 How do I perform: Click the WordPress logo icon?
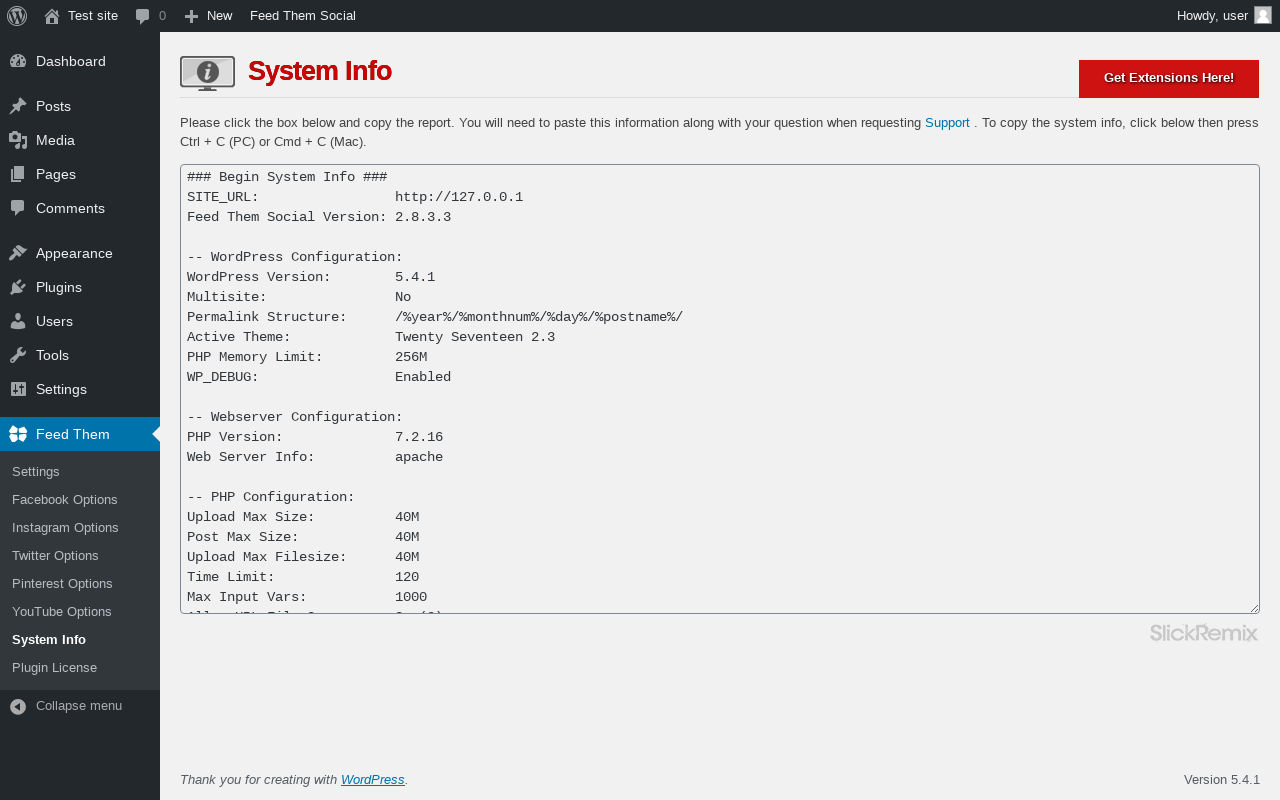(17, 16)
